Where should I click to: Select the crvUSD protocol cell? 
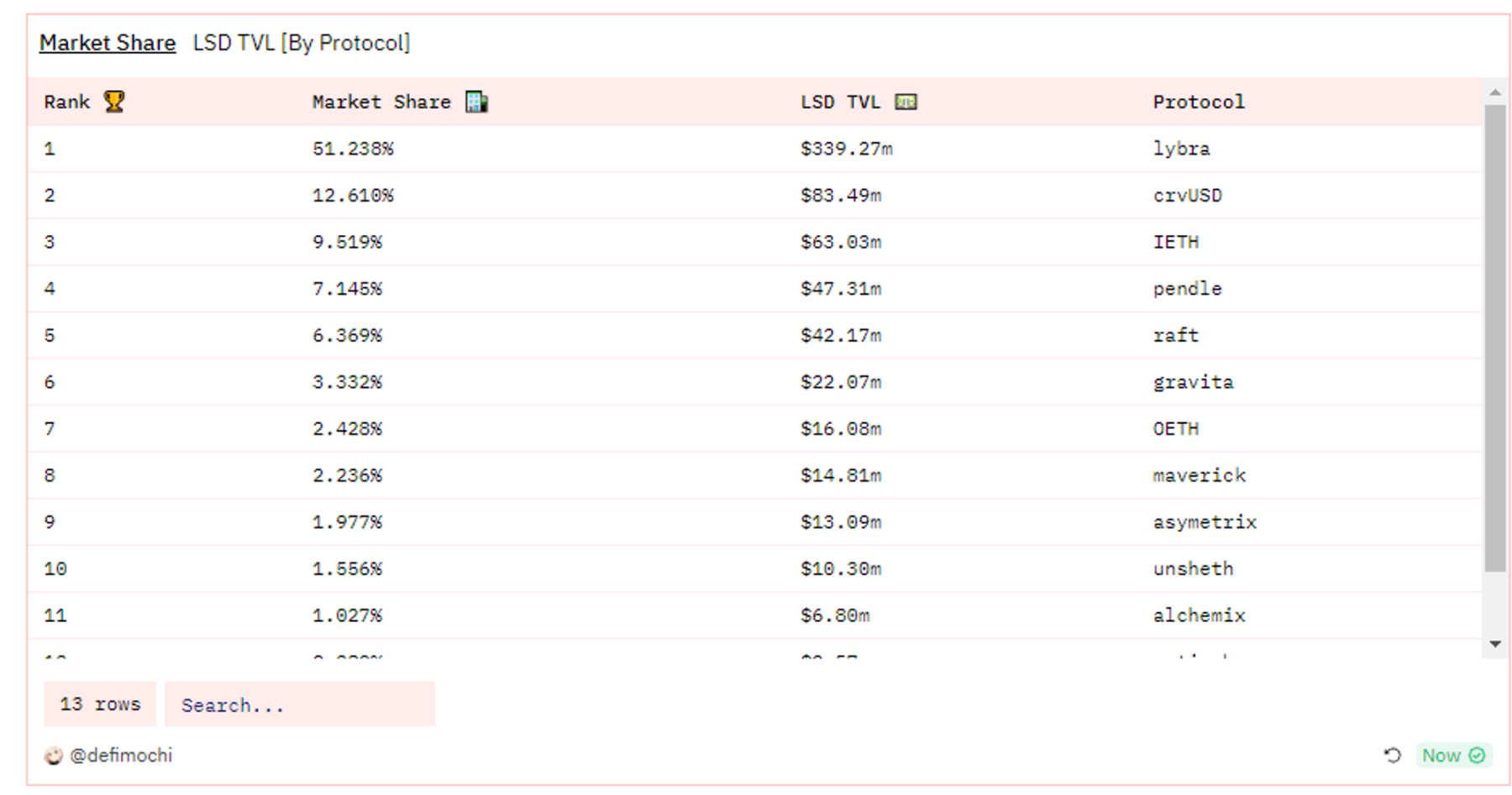pyautogui.click(x=1187, y=196)
